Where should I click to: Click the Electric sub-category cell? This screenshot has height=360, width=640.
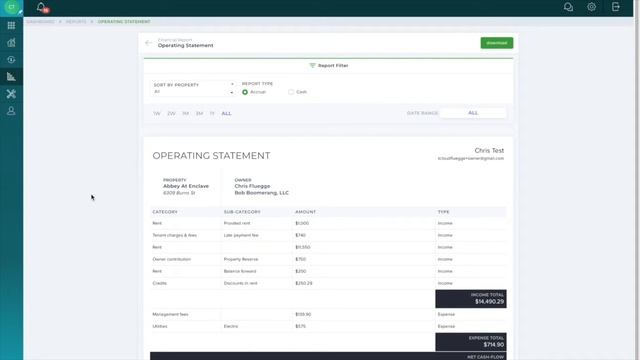tap(231, 327)
